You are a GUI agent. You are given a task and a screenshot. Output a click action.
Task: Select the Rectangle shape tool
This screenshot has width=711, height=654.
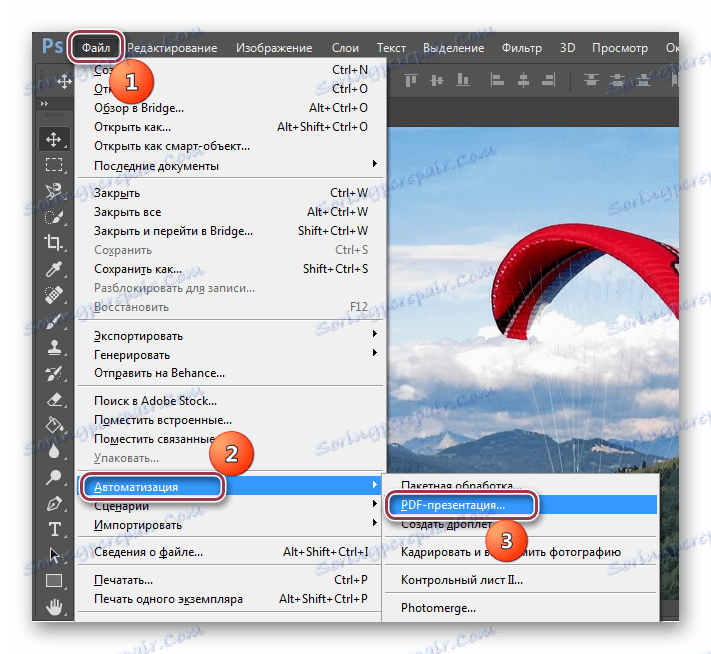[x=54, y=581]
